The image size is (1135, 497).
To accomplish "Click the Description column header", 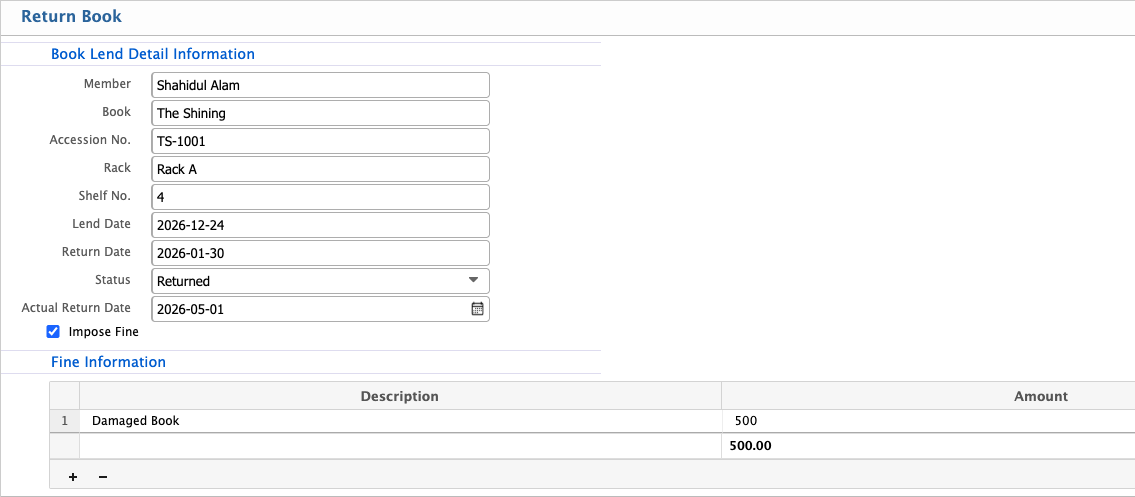I will (x=400, y=396).
